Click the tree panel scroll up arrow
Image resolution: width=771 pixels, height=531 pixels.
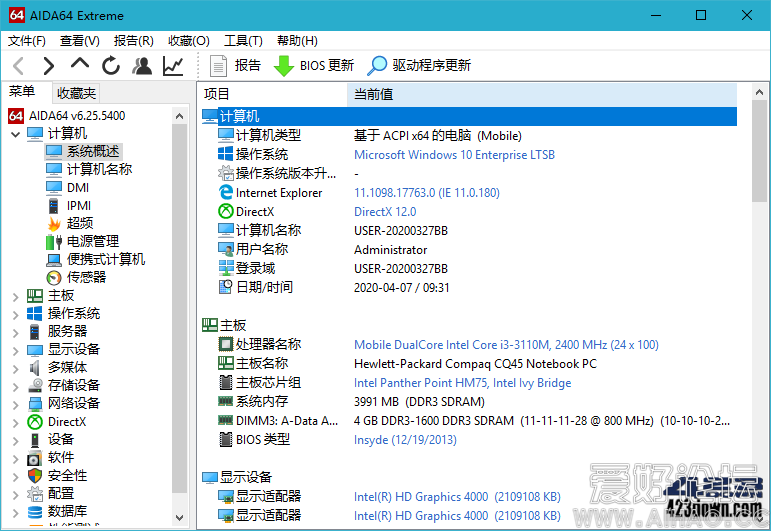pyautogui.click(x=179, y=116)
